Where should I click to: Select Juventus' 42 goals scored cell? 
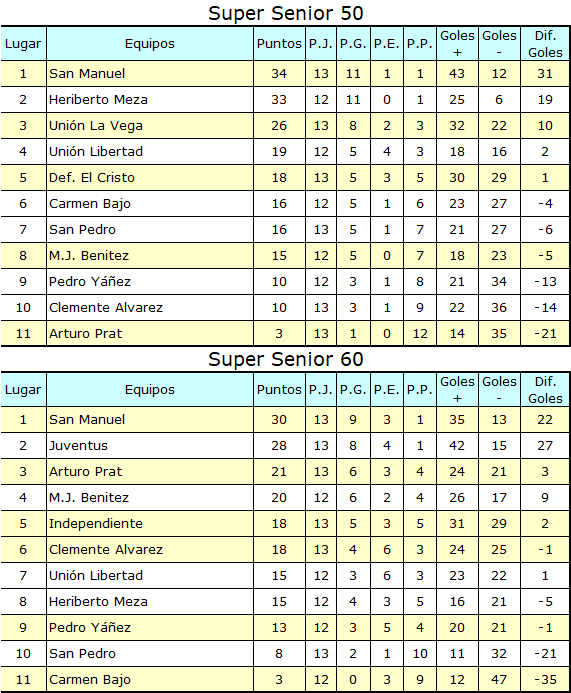point(457,446)
